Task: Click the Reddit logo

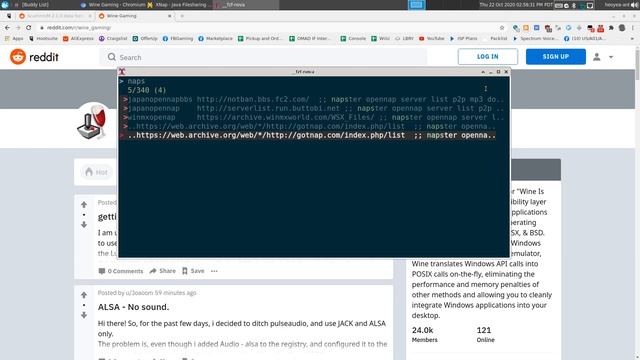Action: coord(34,57)
